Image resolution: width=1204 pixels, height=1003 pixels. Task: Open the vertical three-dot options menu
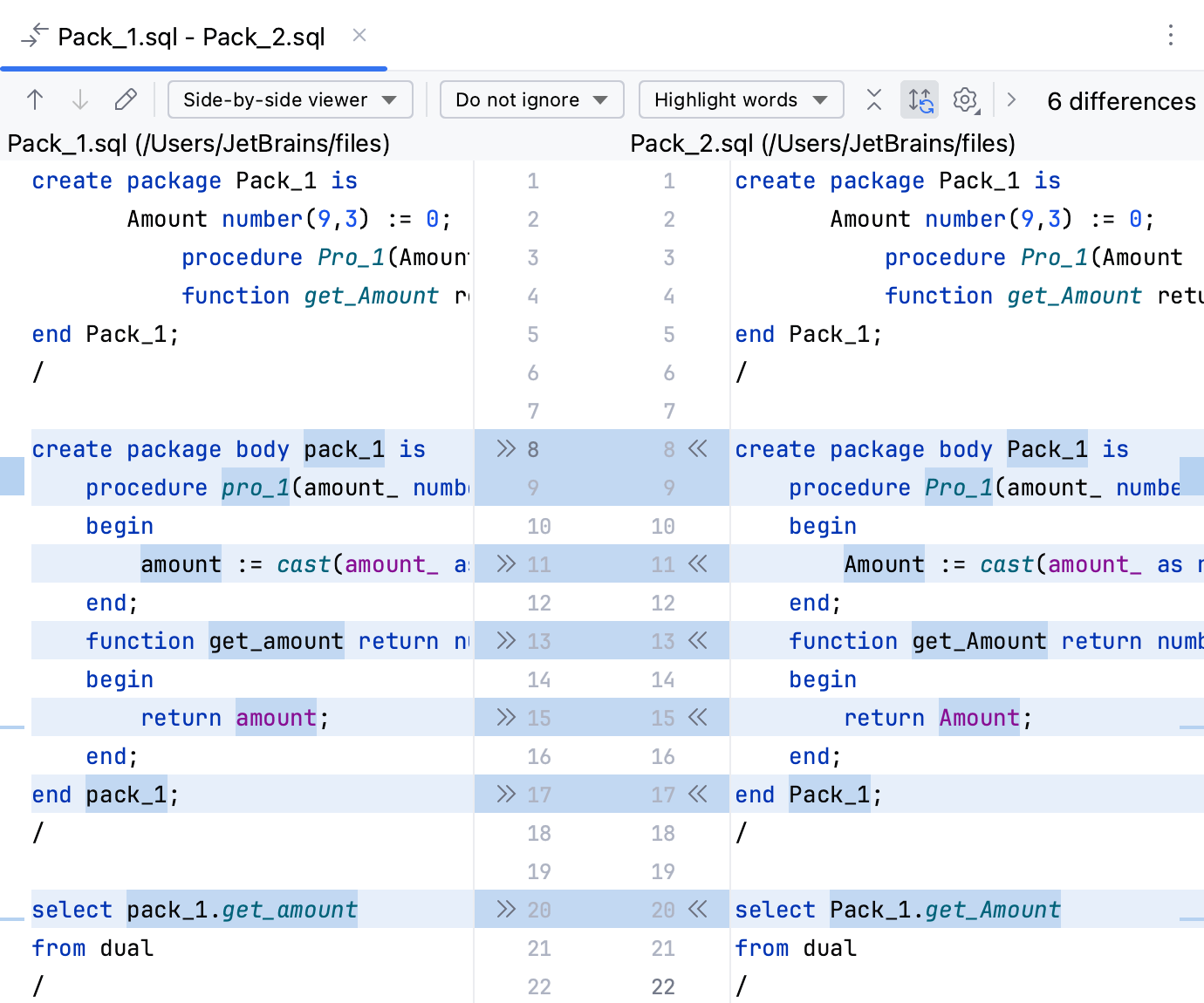[x=1171, y=36]
